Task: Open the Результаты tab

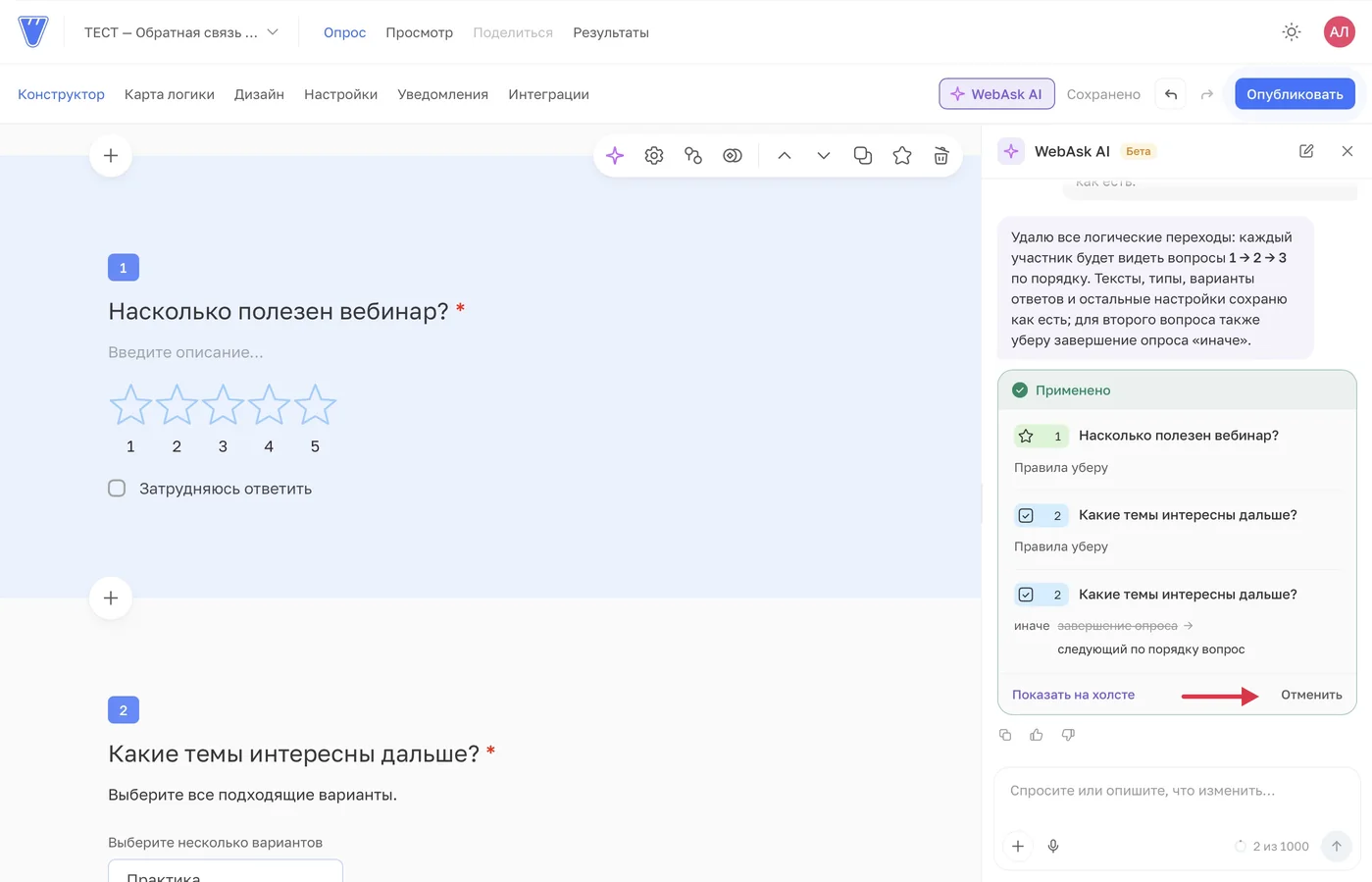Action: pyautogui.click(x=611, y=32)
